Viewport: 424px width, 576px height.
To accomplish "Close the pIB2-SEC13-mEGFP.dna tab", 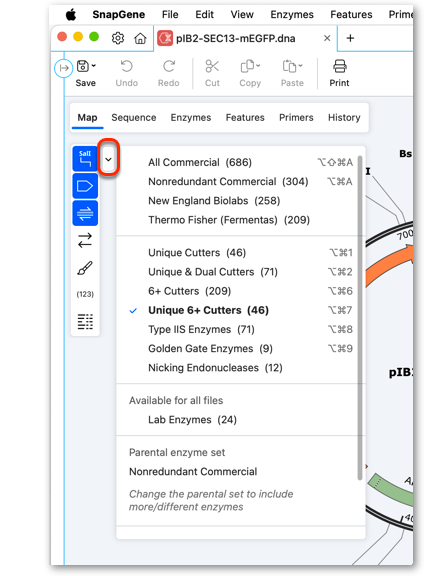I will coord(327,38).
